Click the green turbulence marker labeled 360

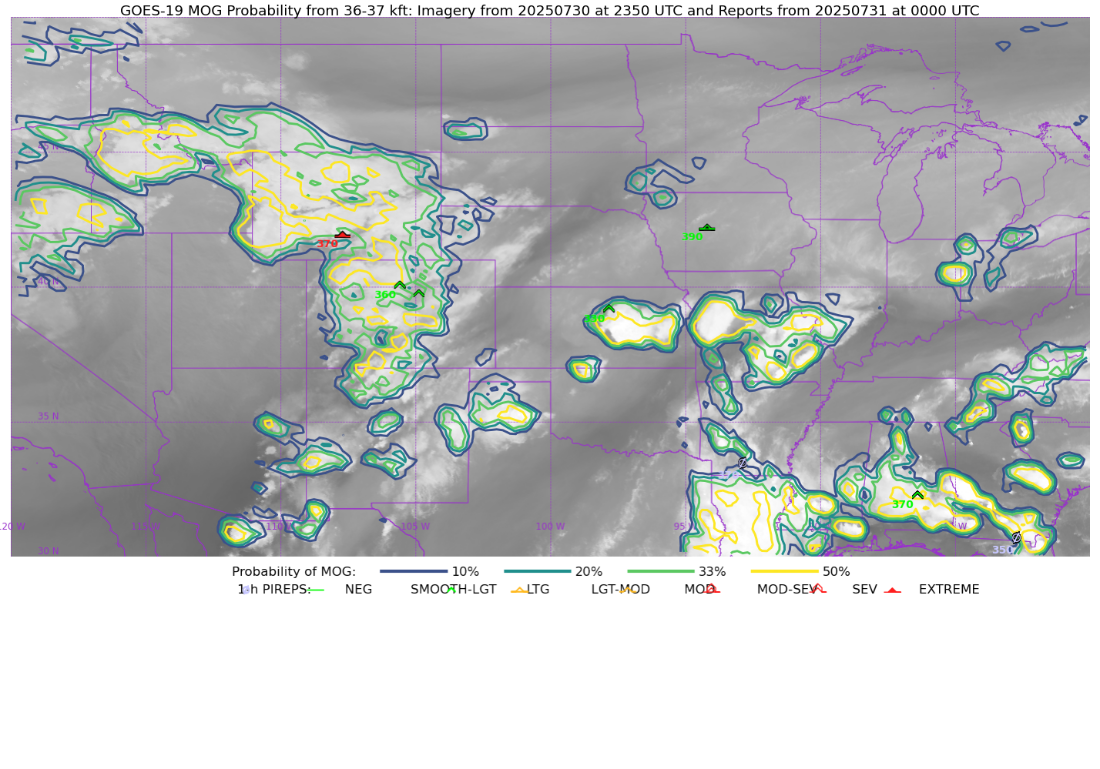click(x=400, y=286)
